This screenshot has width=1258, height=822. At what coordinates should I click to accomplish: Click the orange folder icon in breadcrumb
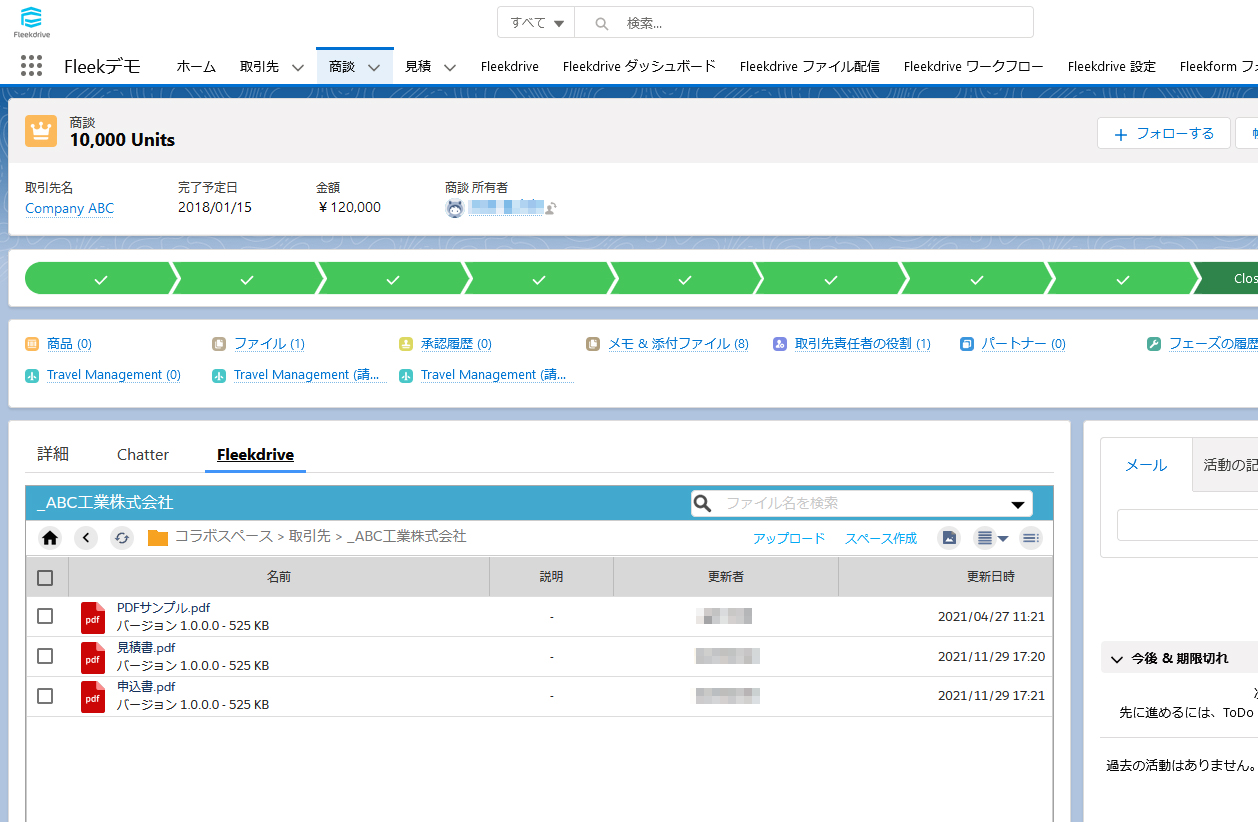[x=158, y=538]
